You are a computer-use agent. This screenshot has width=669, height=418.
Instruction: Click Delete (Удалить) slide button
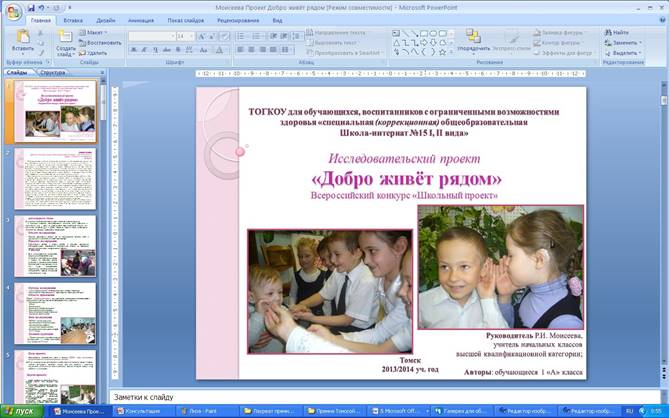(x=93, y=53)
